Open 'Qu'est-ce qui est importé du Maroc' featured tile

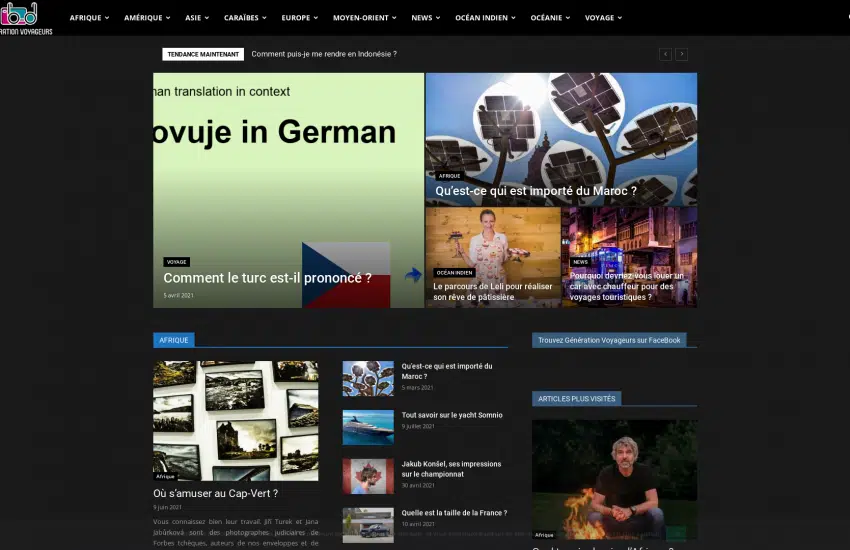[x=536, y=191]
